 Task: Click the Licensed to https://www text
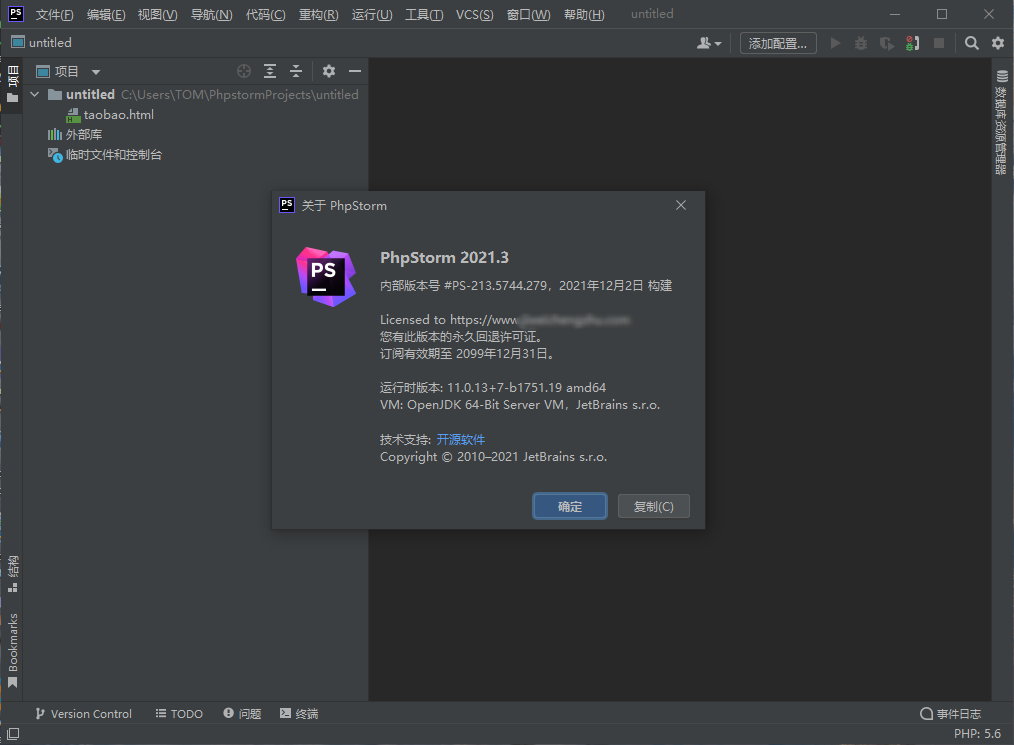coord(449,319)
